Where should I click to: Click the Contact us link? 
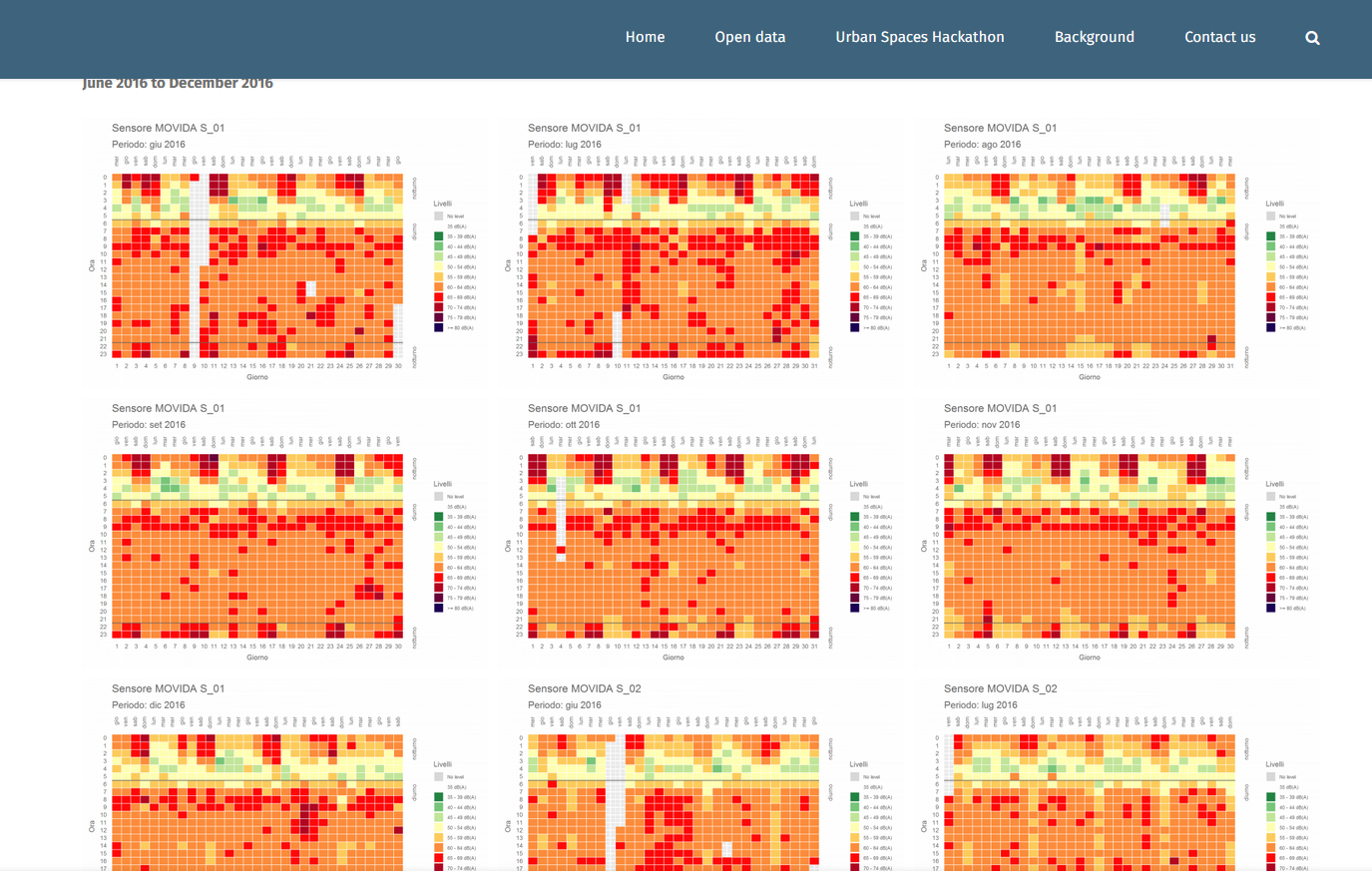[1219, 37]
